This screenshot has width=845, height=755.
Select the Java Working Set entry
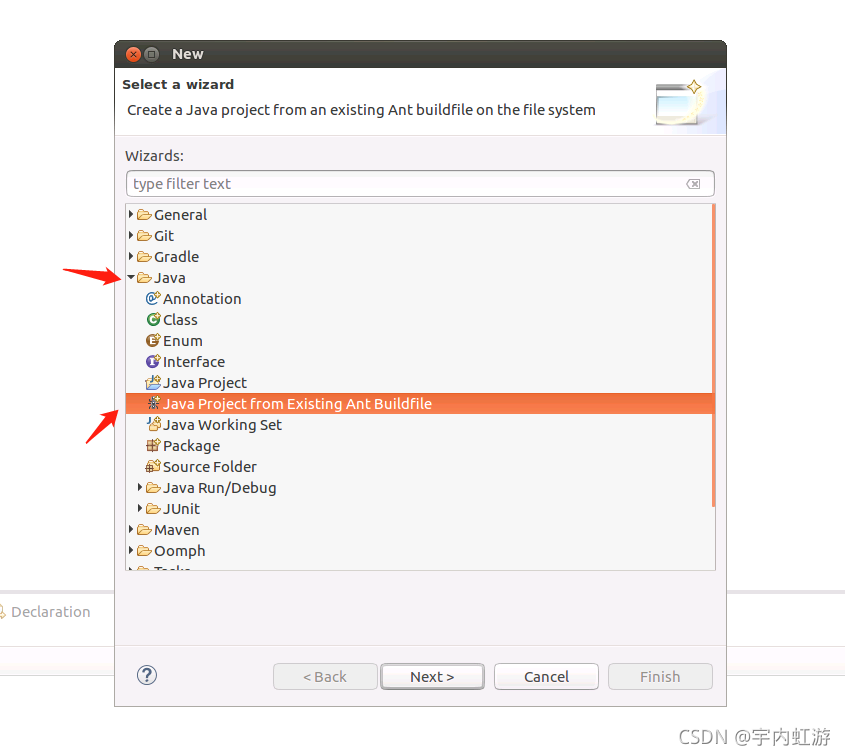point(222,425)
